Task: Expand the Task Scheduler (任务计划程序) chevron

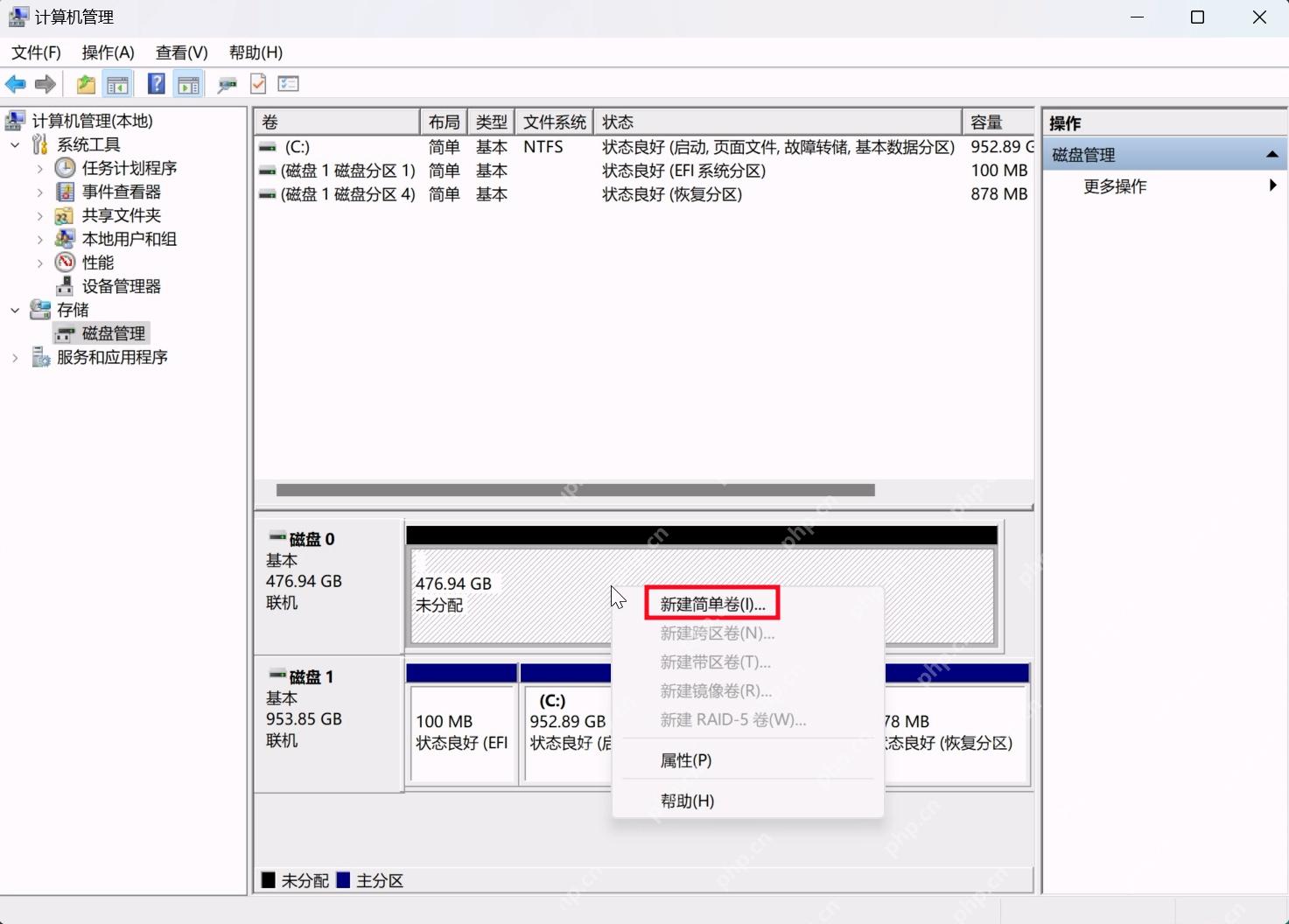Action: [39, 168]
